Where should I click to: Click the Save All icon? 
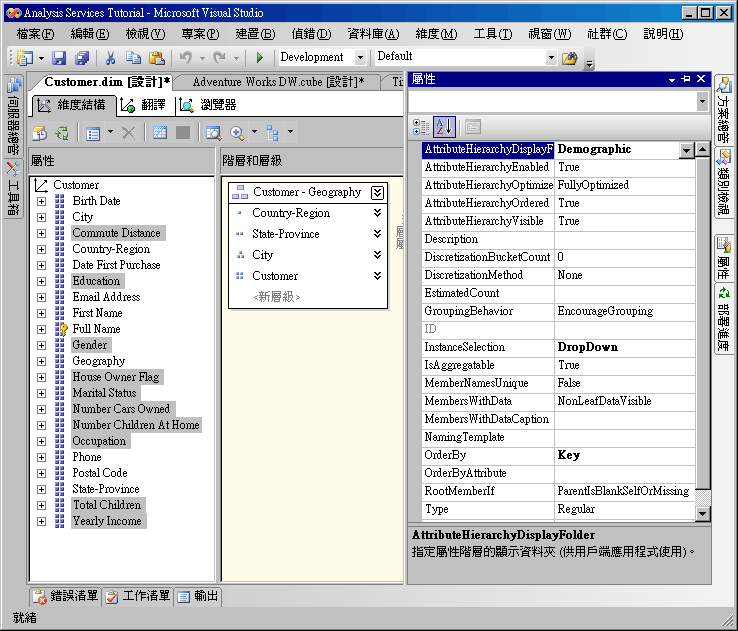[x=81, y=58]
